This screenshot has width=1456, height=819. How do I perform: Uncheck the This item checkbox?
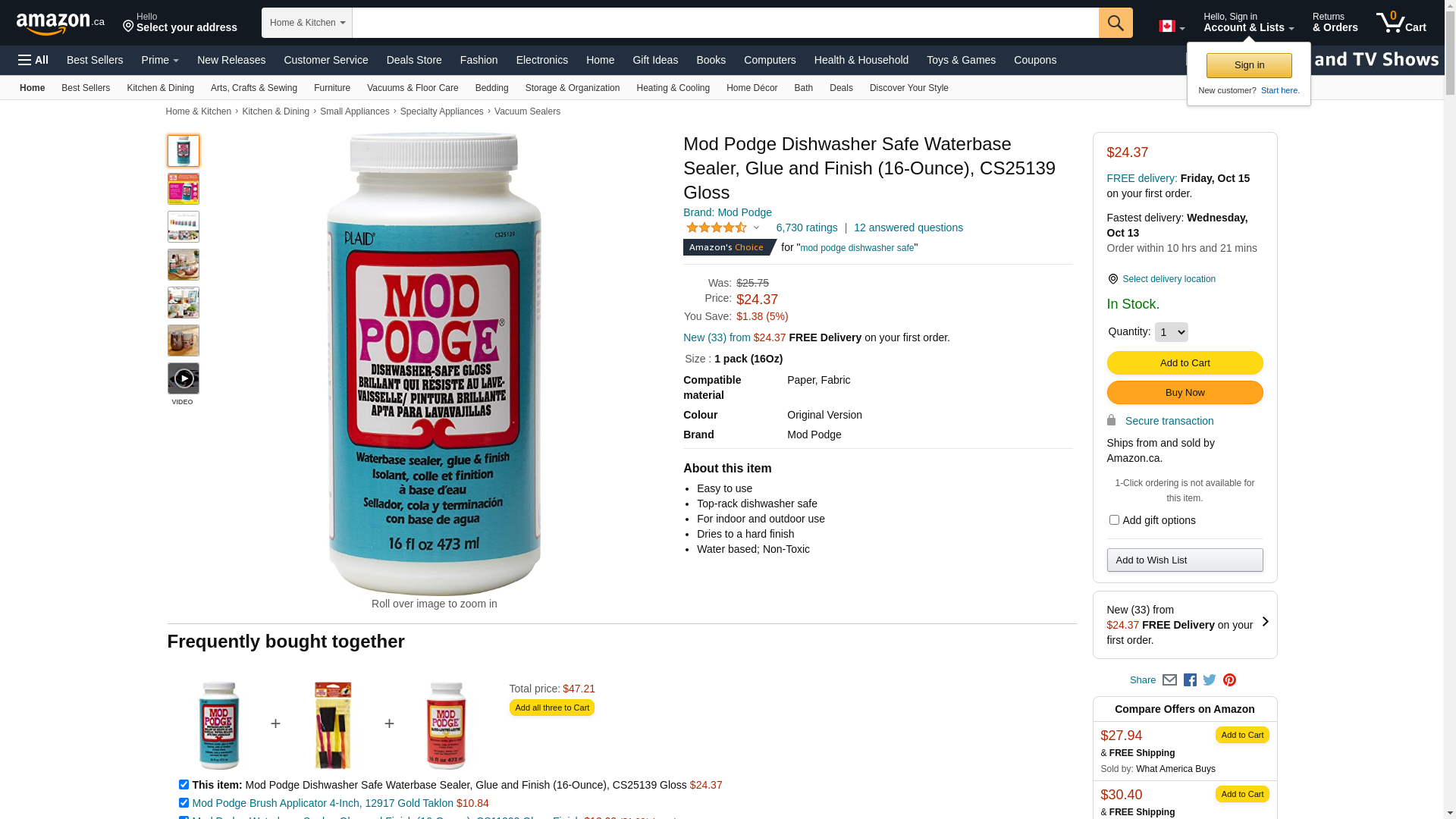click(x=184, y=785)
